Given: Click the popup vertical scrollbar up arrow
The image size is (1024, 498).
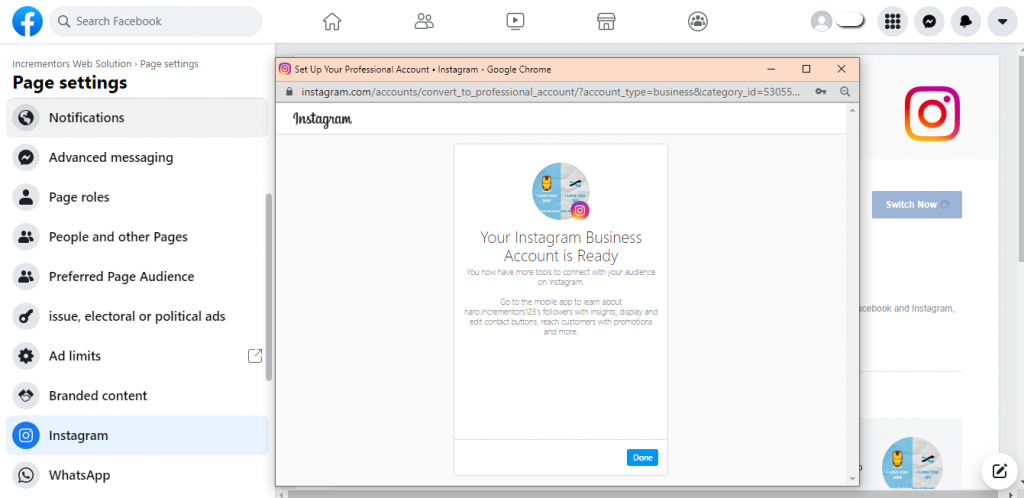Looking at the screenshot, I should tap(852, 110).
